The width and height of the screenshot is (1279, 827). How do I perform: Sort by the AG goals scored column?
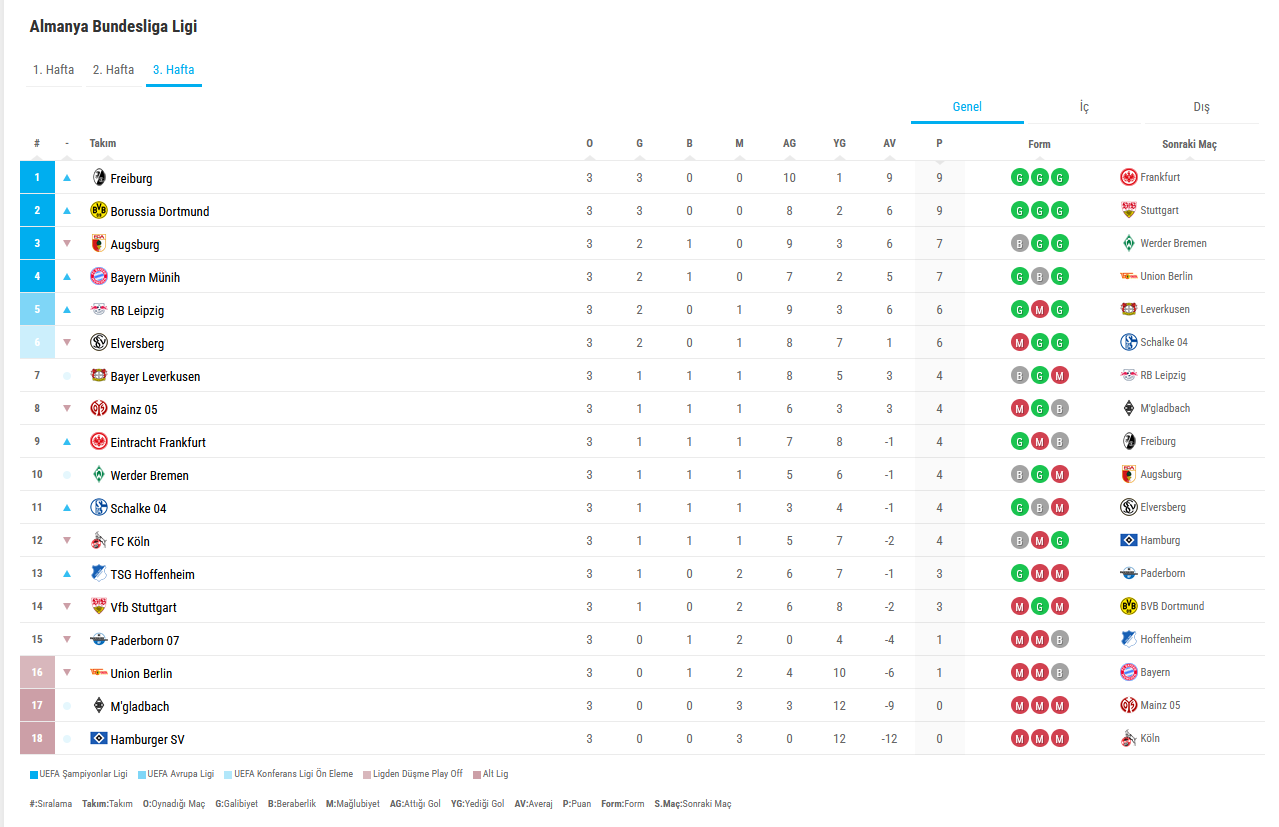(x=789, y=144)
